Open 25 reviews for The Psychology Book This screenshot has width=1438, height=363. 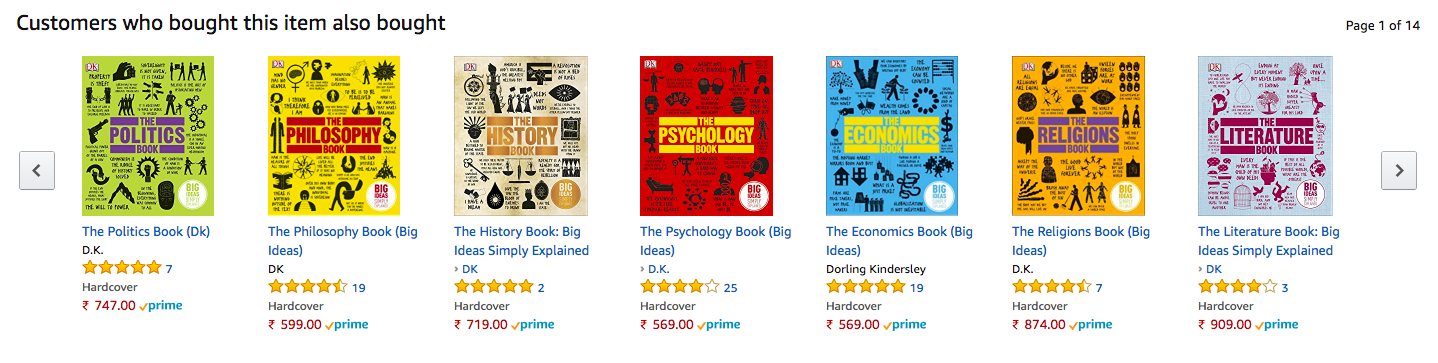pos(730,288)
